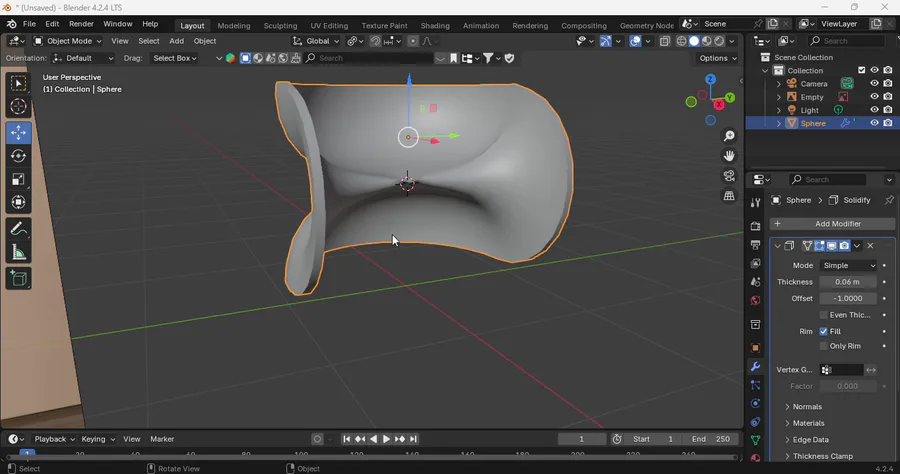Select the Move tool

pyautogui.click(x=18, y=133)
